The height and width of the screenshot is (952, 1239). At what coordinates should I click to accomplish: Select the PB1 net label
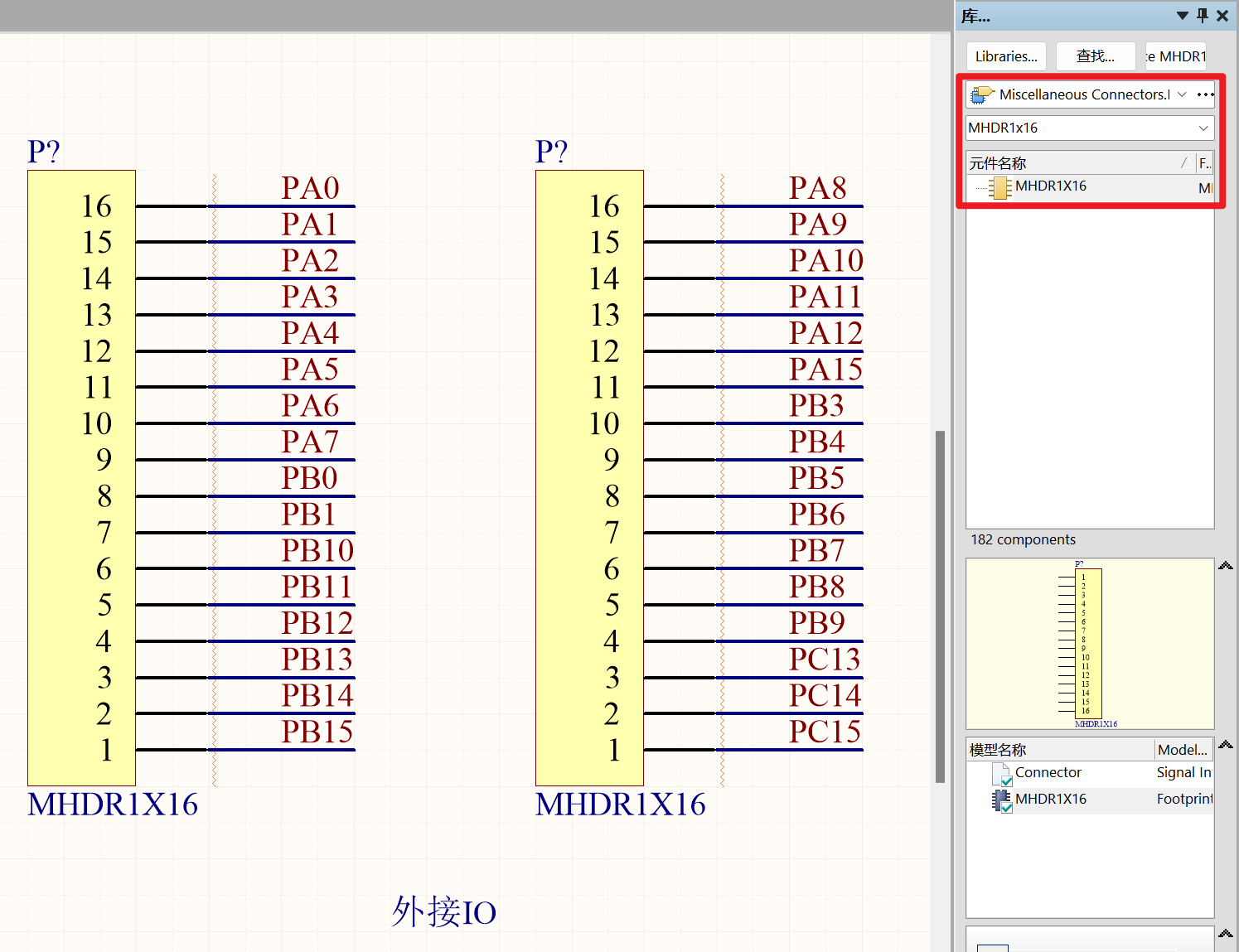tap(308, 515)
